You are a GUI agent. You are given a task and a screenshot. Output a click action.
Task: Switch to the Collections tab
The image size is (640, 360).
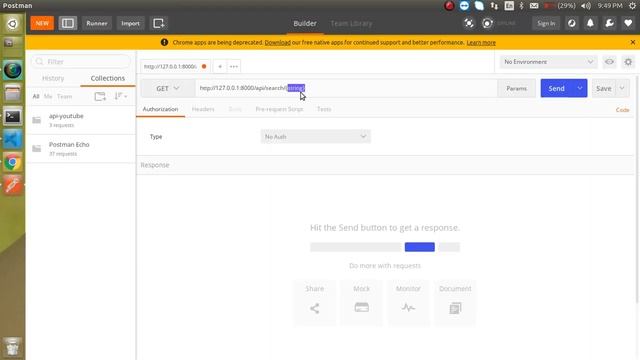(108, 78)
